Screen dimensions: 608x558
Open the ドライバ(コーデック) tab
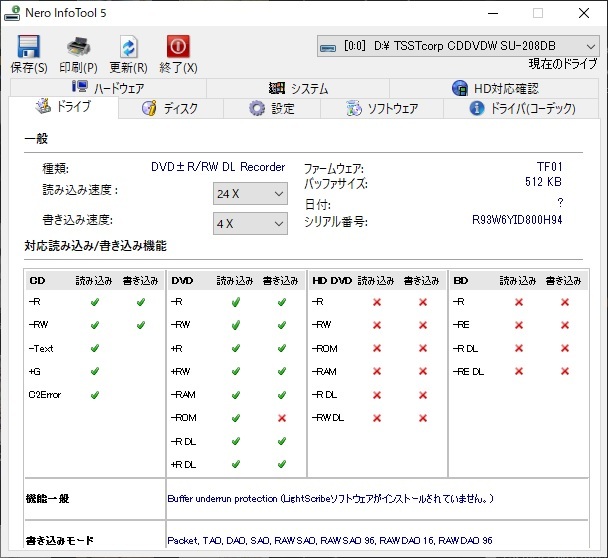click(x=521, y=108)
